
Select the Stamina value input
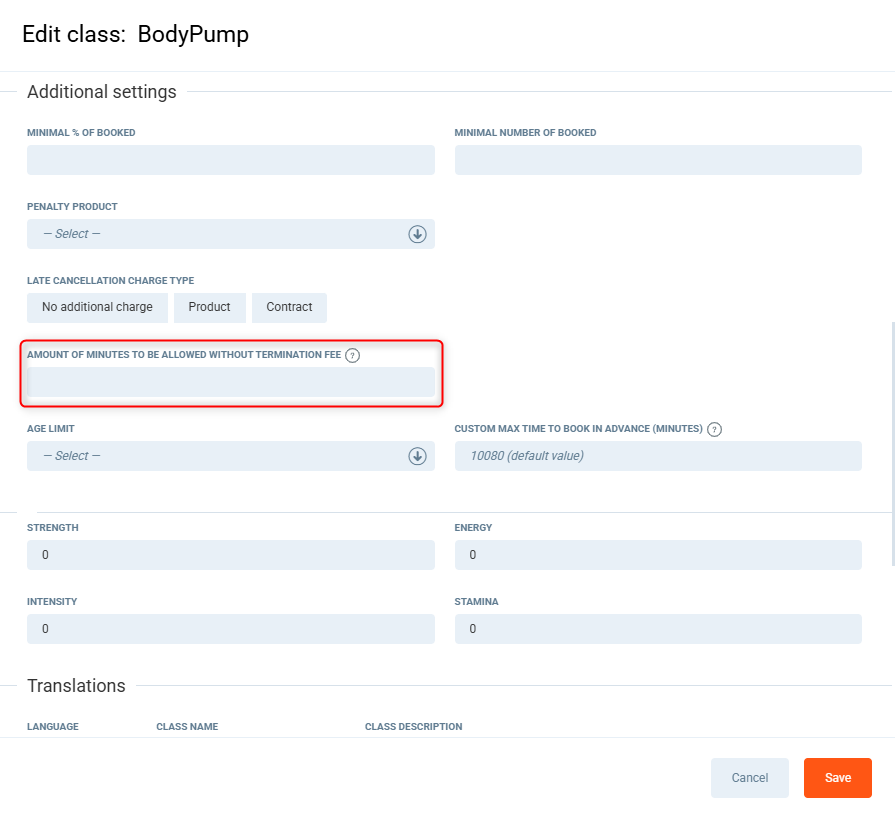tap(657, 629)
